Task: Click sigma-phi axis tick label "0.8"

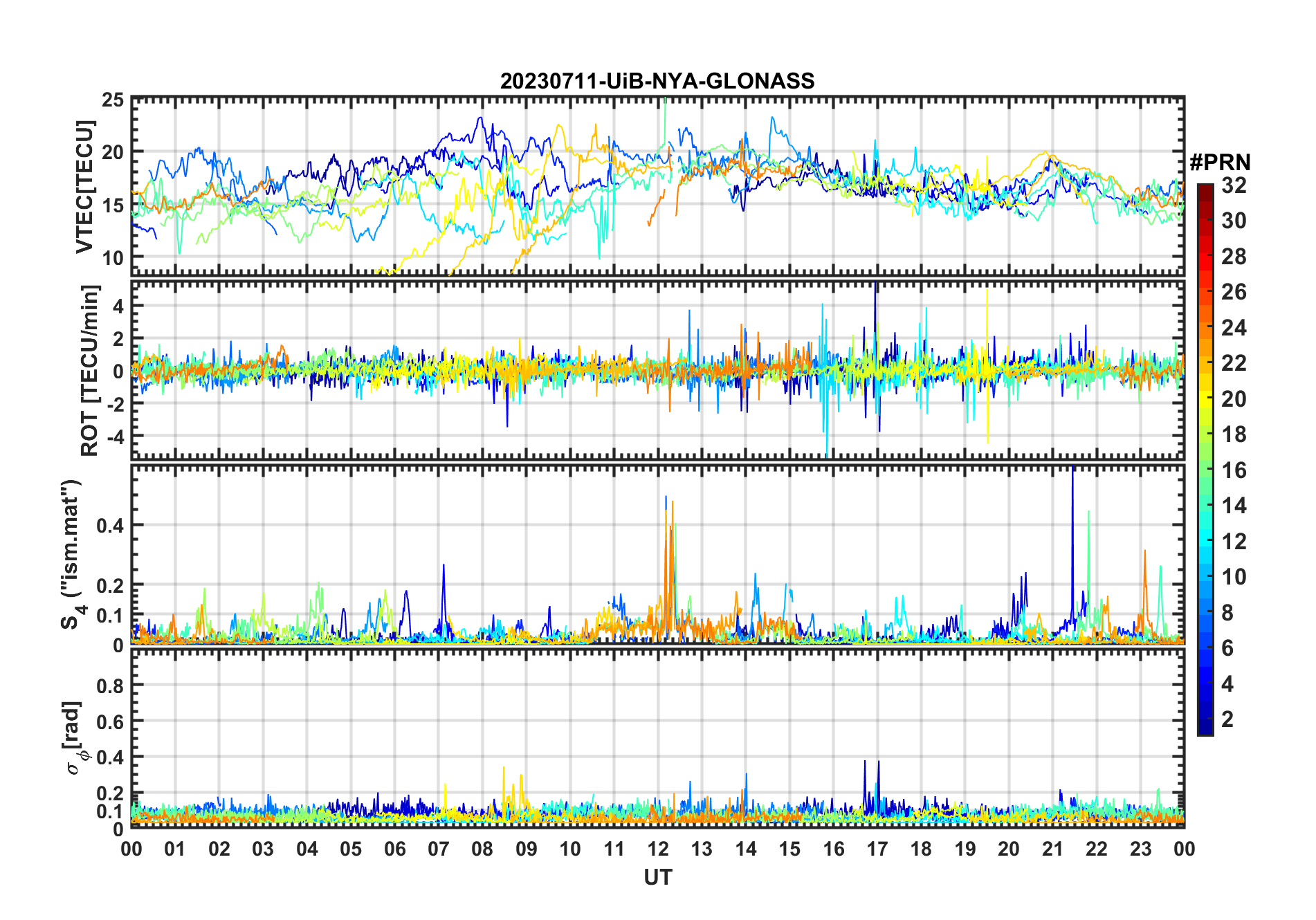Action: tap(111, 686)
